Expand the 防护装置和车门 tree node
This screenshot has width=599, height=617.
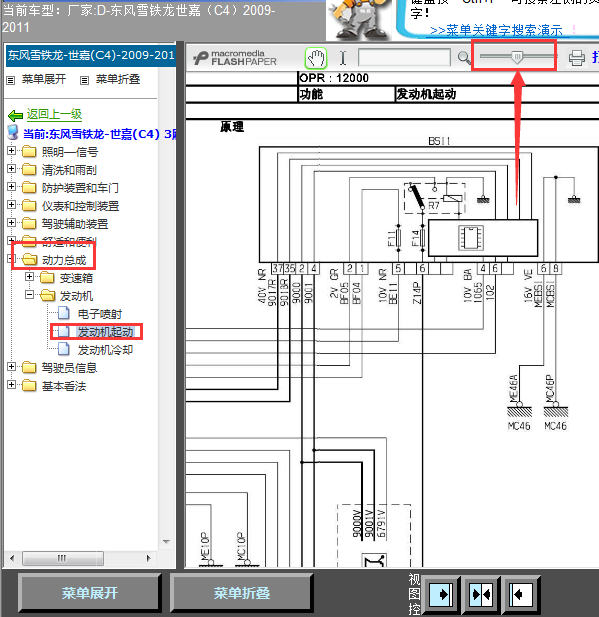(x=11, y=187)
